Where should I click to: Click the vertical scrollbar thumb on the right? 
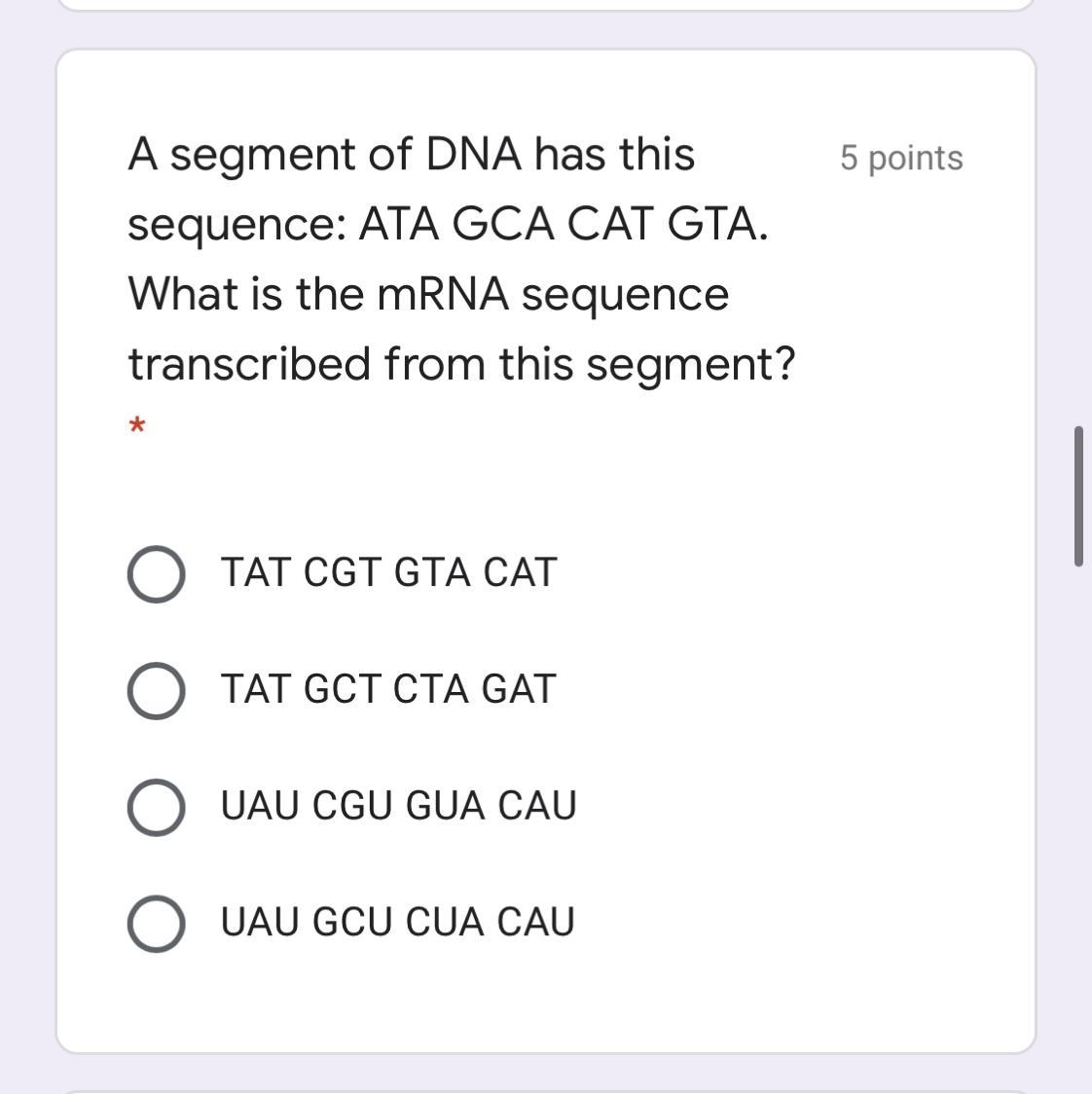(1078, 495)
